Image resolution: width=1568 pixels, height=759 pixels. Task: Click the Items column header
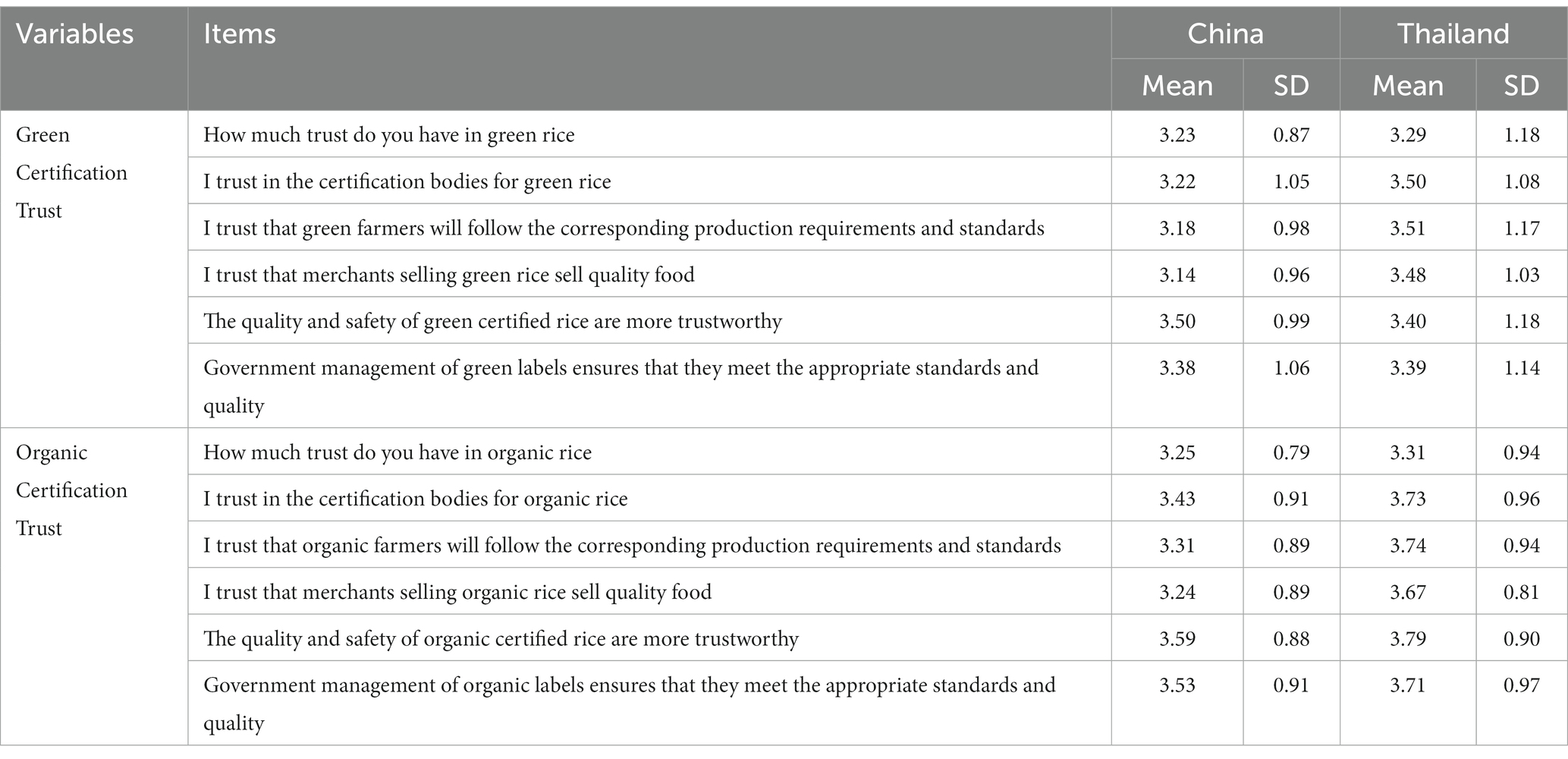(x=239, y=34)
